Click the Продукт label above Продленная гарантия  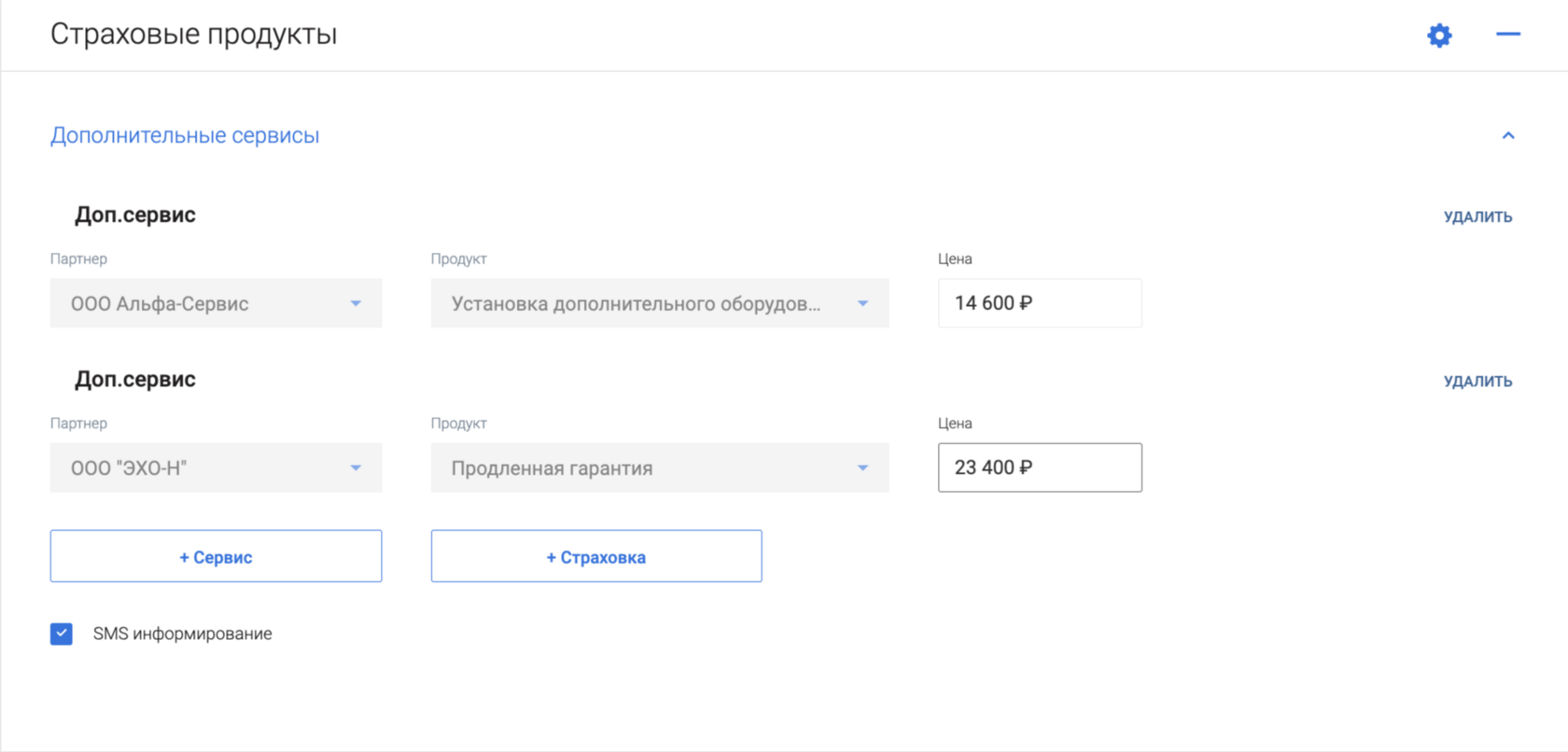point(458,424)
